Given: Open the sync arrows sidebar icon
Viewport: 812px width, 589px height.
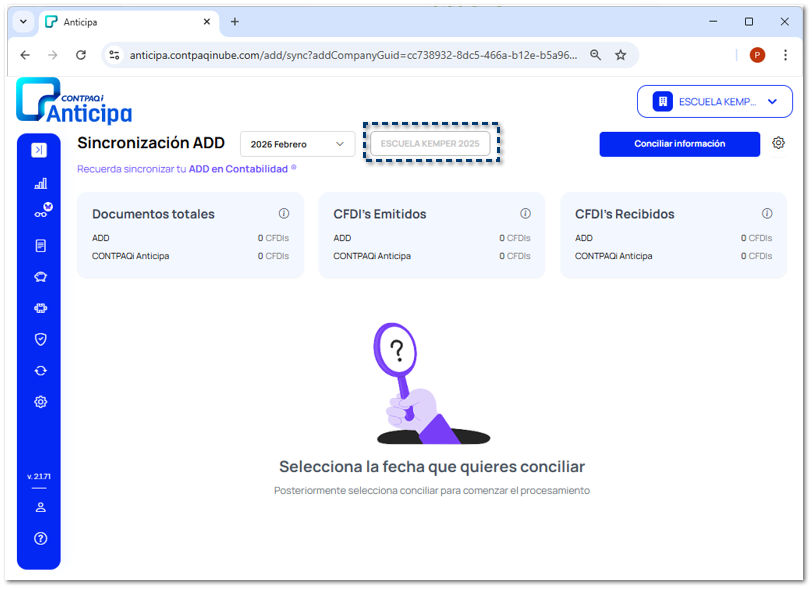Looking at the screenshot, I should coord(40,371).
